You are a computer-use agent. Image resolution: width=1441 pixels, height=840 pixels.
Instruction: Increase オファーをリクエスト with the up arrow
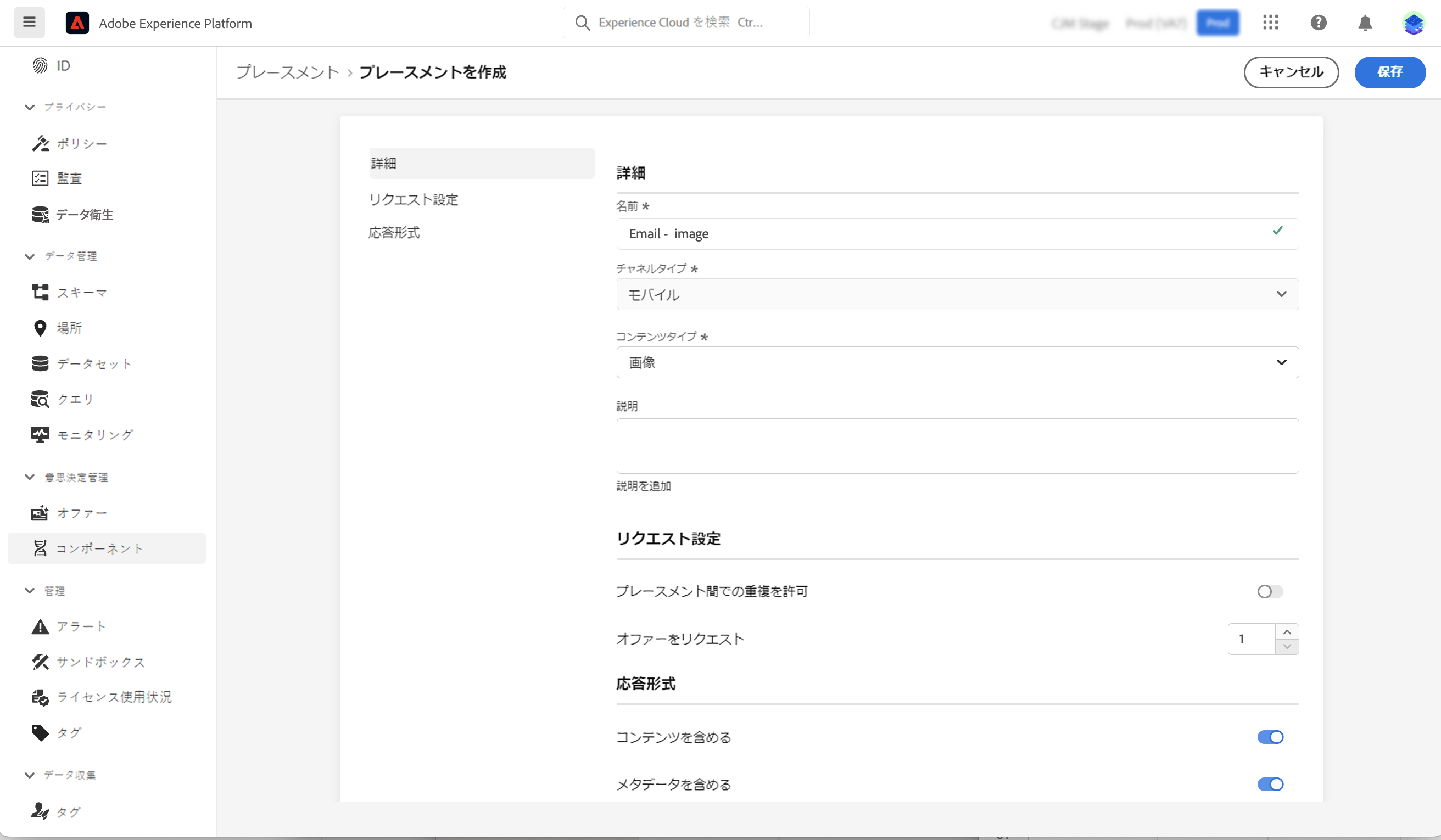pos(1287,631)
